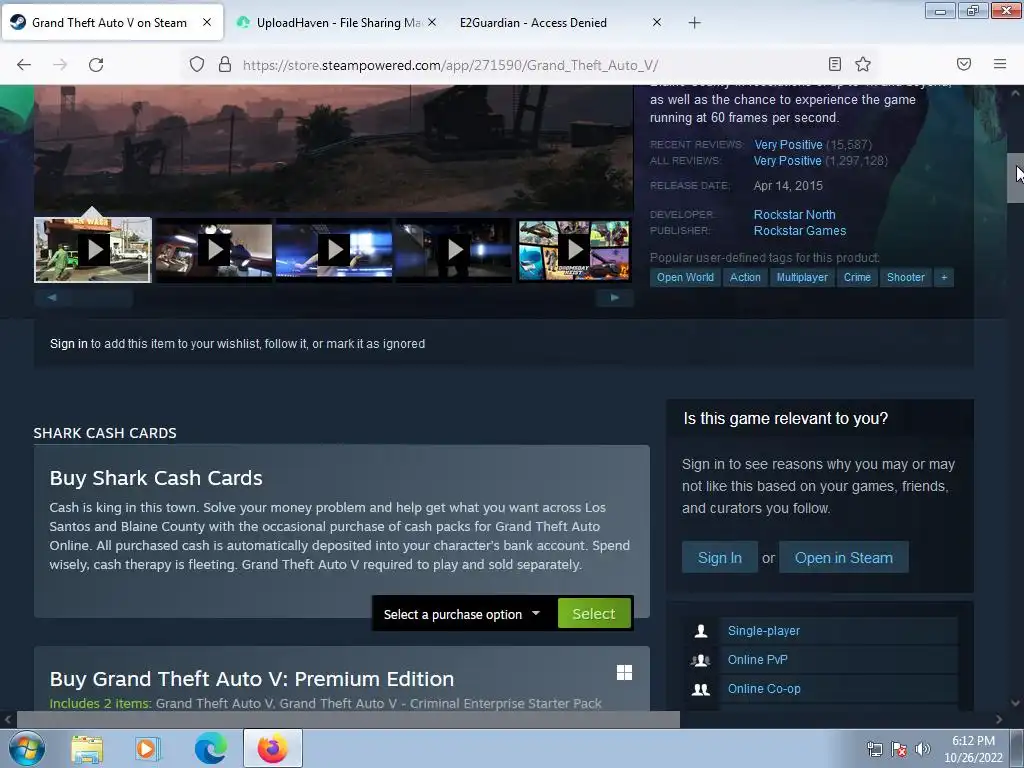Open the Save to Pocket icon

point(963,64)
